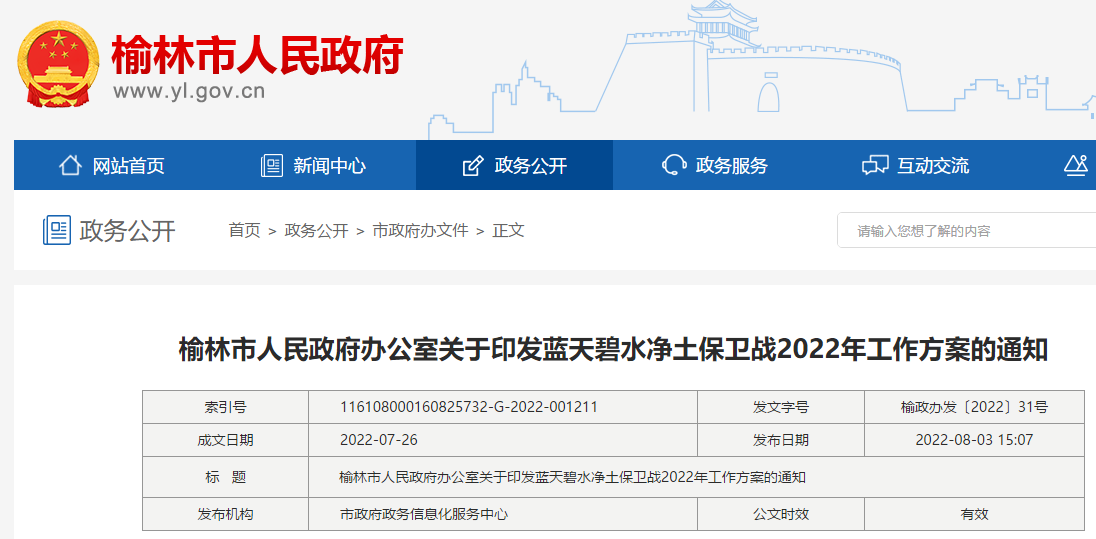Go to 市政府办文件 breadcrumb link

tap(420, 230)
